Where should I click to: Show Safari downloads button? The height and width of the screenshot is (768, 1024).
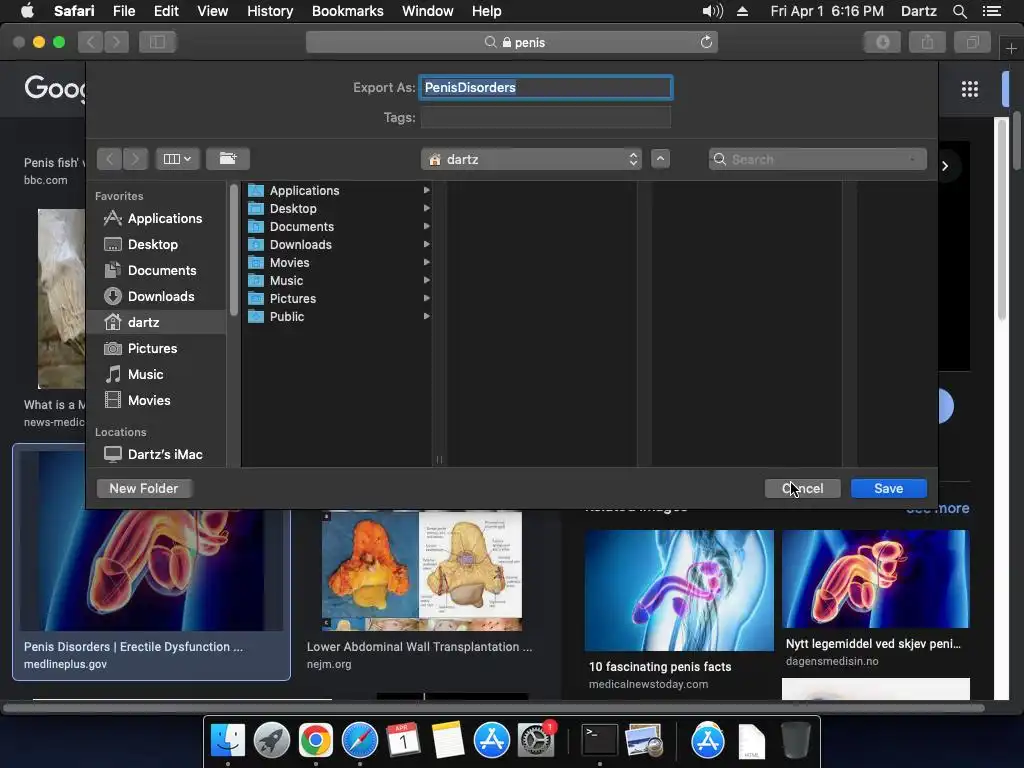coord(882,42)
